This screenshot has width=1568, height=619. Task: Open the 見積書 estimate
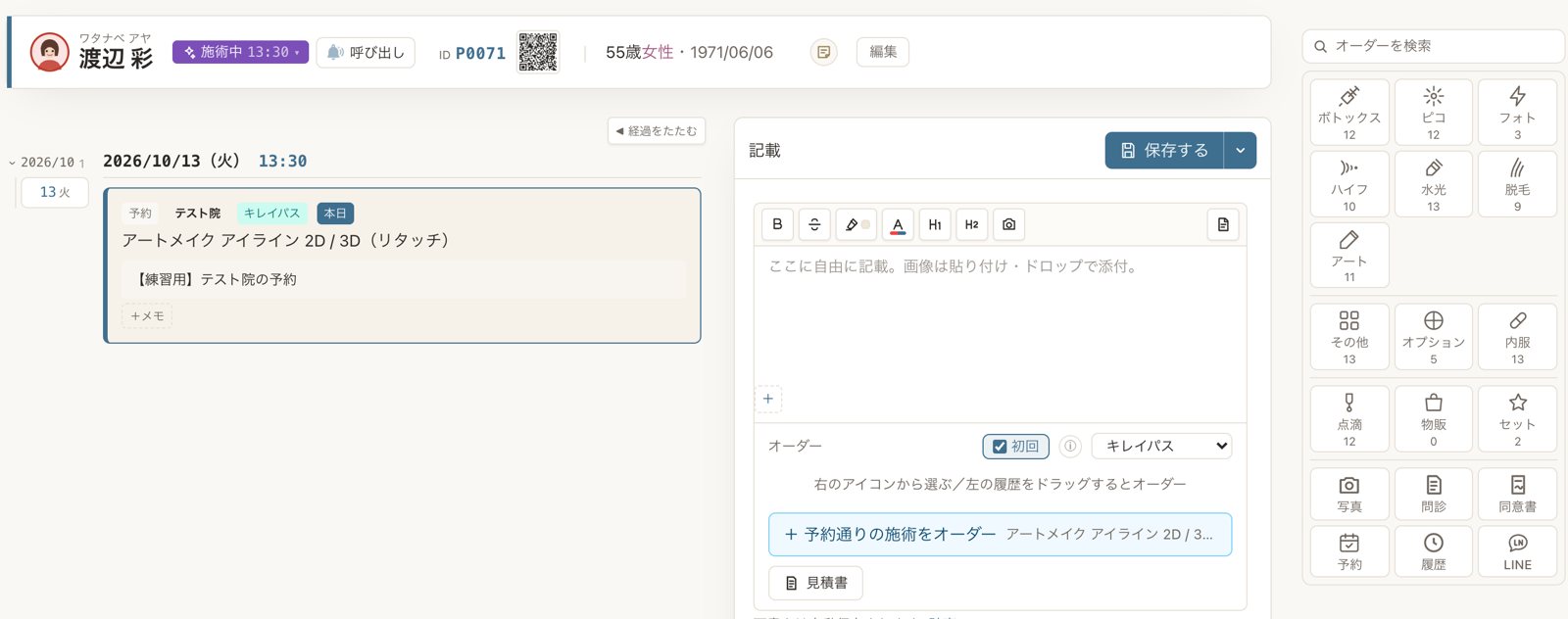(815, 583)
